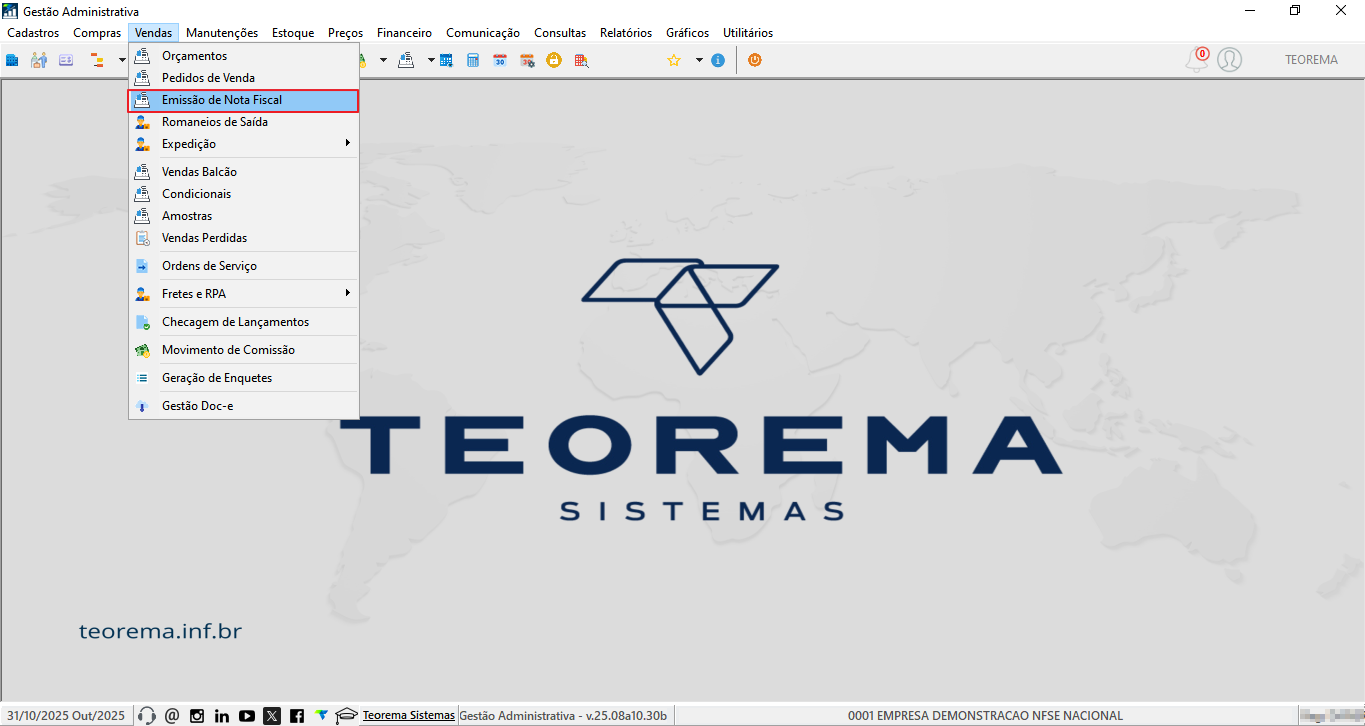Screen dimensions: 1365x726
Task: Open the Manutenções menu
Action: pyautogui.click(x=222, y=33)
